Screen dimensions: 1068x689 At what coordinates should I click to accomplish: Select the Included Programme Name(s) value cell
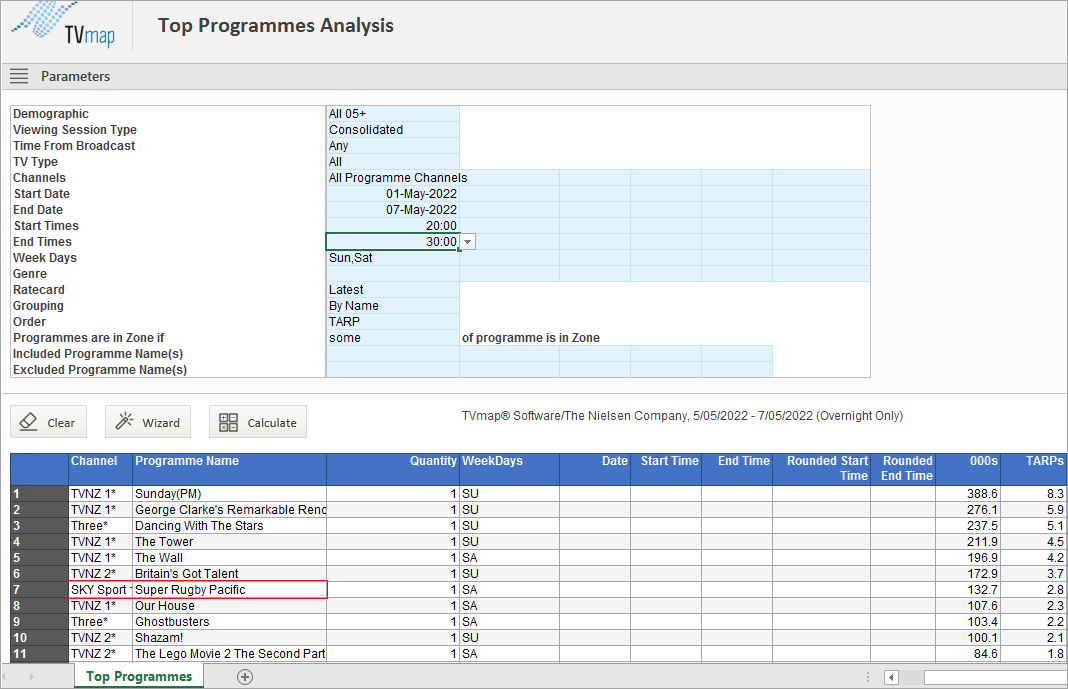pyautogui.click(x=393, y=354)
